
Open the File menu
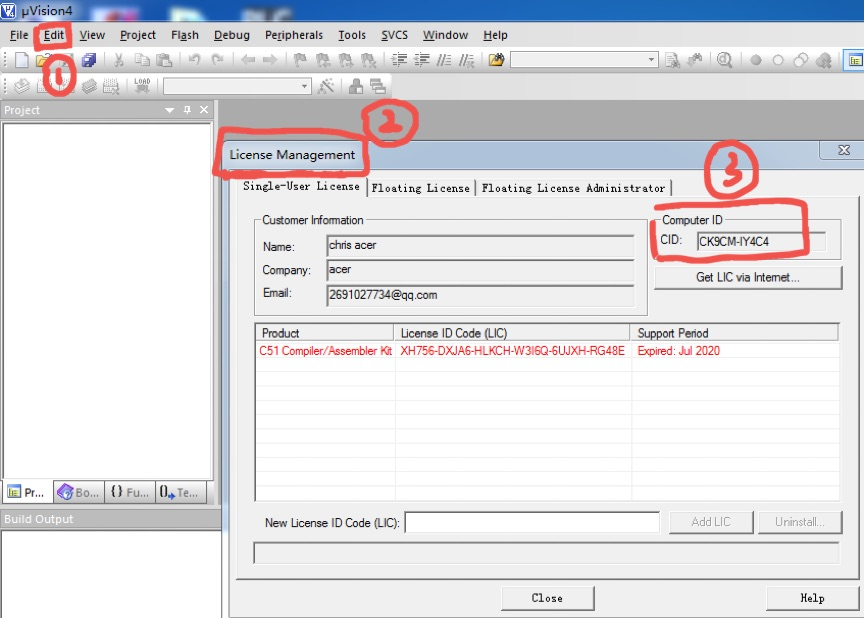pyautogui.click(x=19, y=35)
